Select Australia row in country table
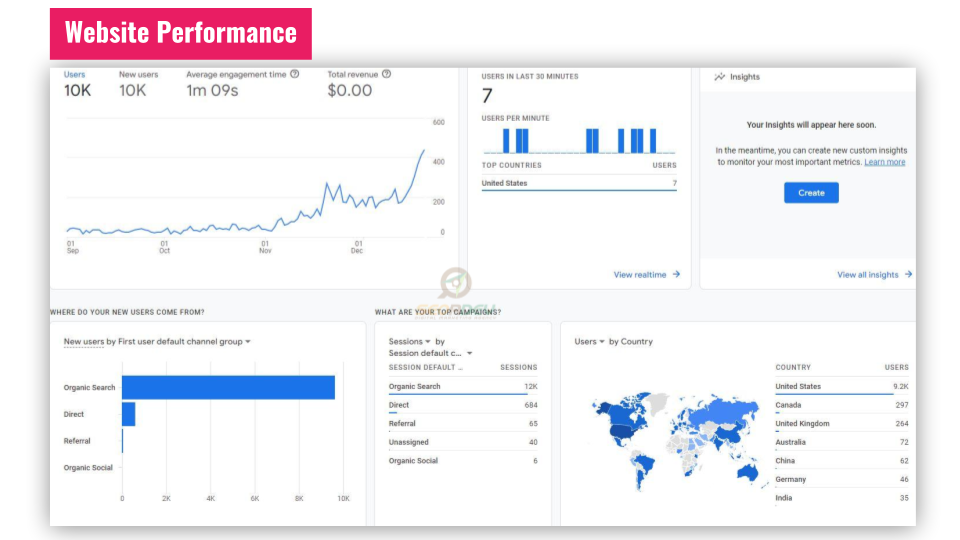Viewport: 960px width, 540px height. [842, 442]
